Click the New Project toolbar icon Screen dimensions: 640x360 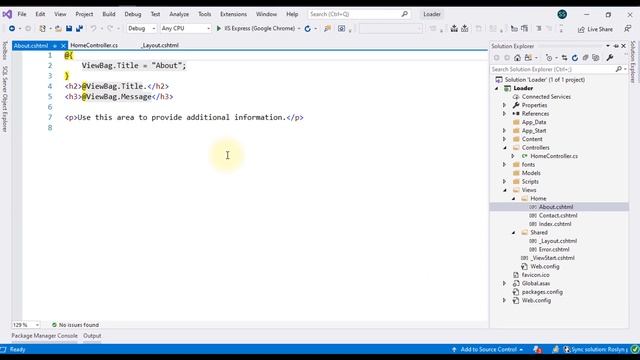tap(42, 29)
